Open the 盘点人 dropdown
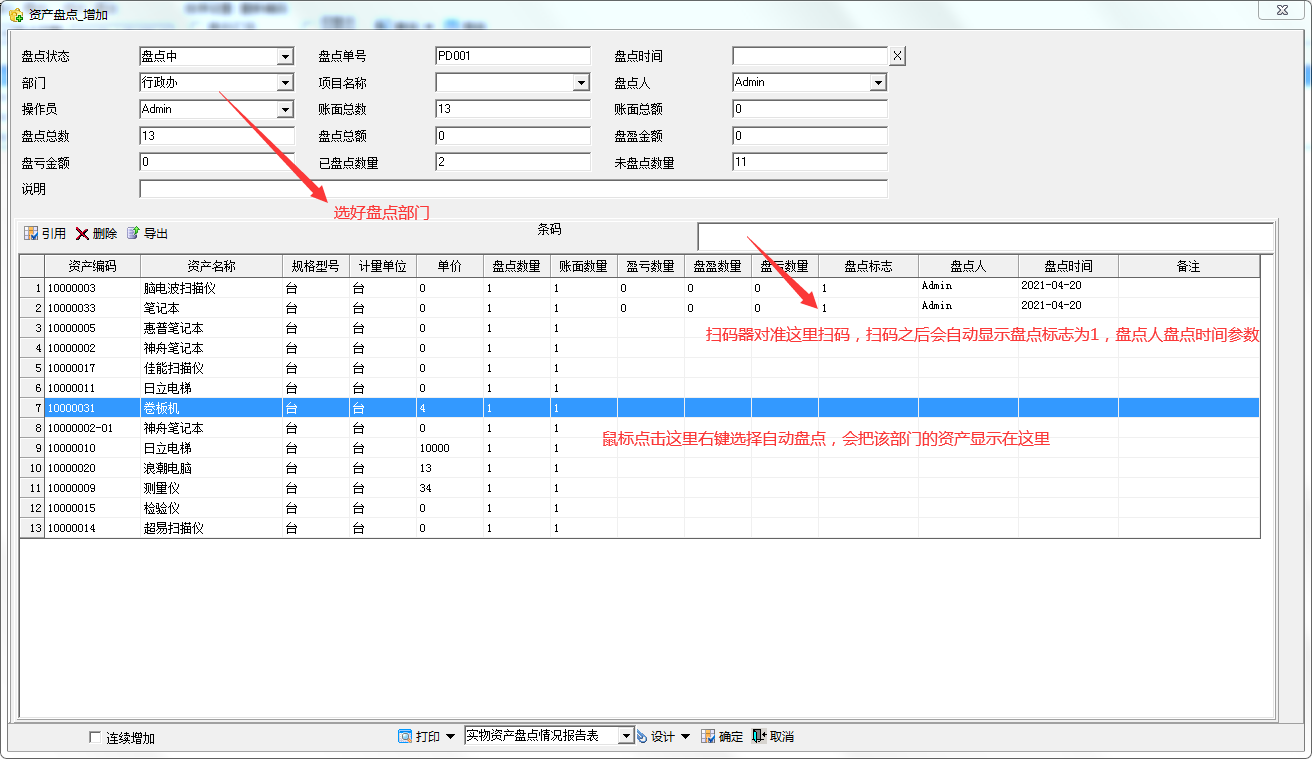Screen dimensions: 1312x759 (x=878, y=83)
